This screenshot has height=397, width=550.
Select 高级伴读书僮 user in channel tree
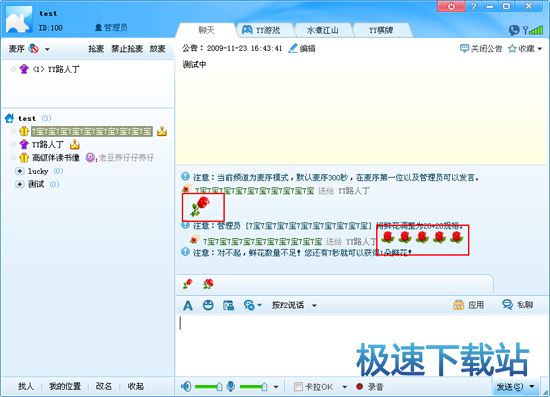pos(56,158)
